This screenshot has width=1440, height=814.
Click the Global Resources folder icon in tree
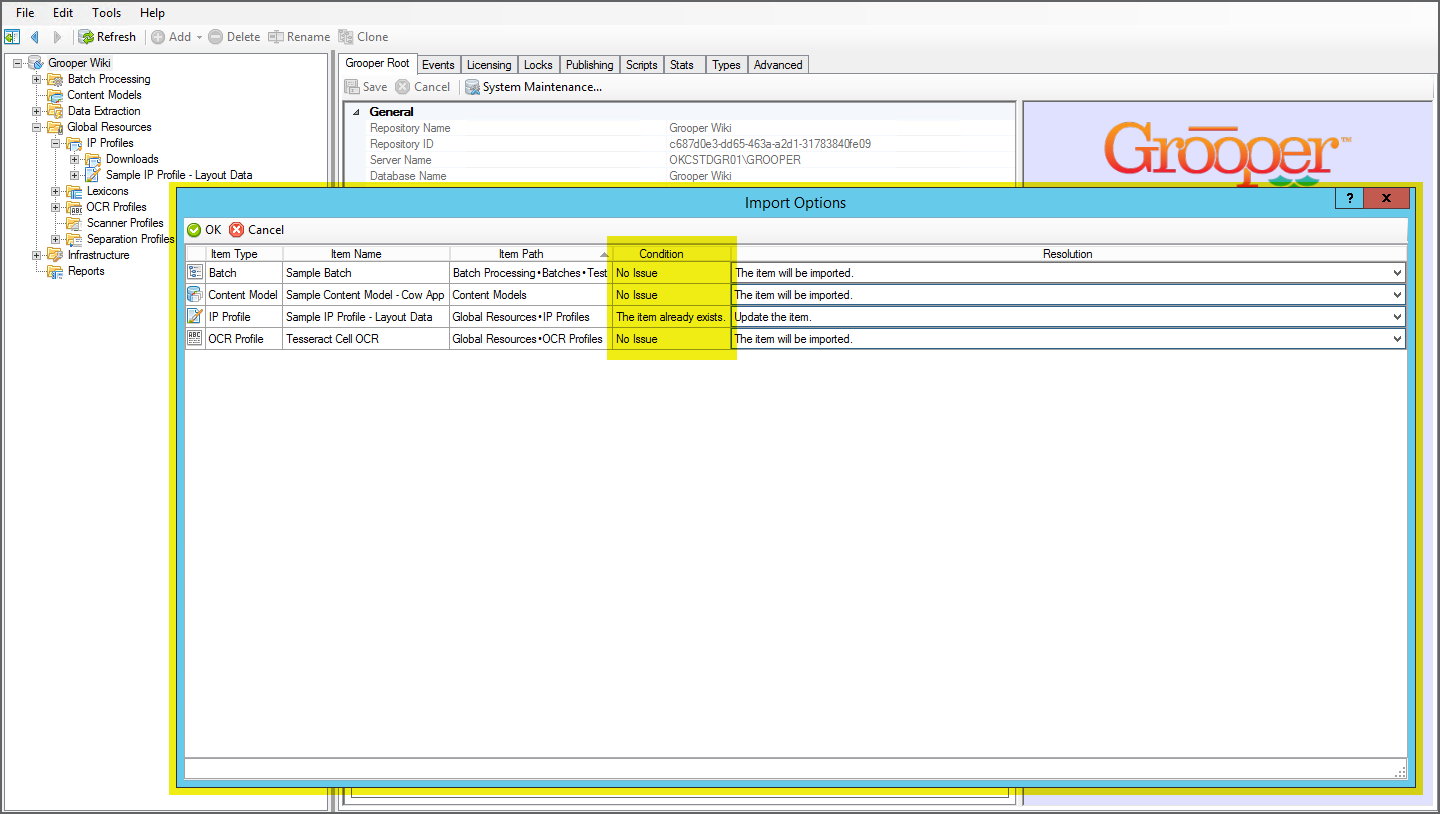[x=55, y=127]
